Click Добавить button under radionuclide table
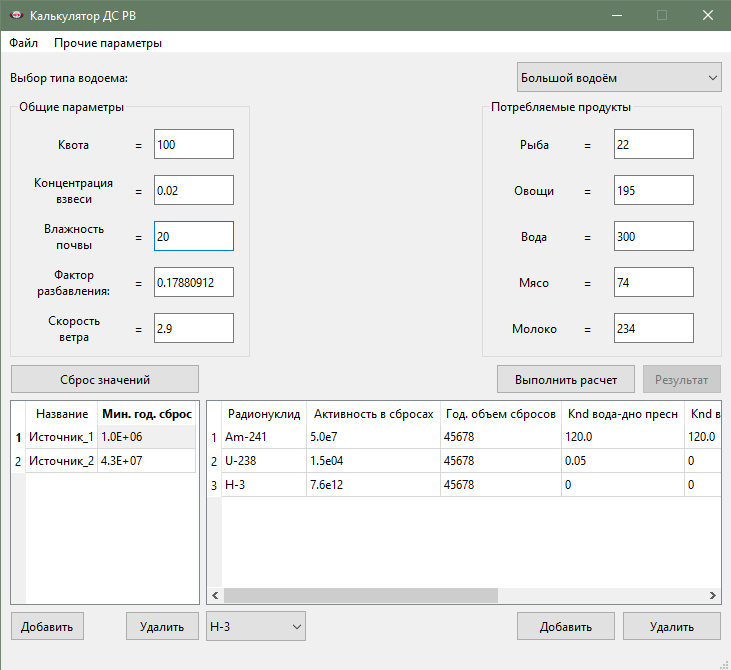The width and height of the screenshot is (731, 670). pos(566,626)
